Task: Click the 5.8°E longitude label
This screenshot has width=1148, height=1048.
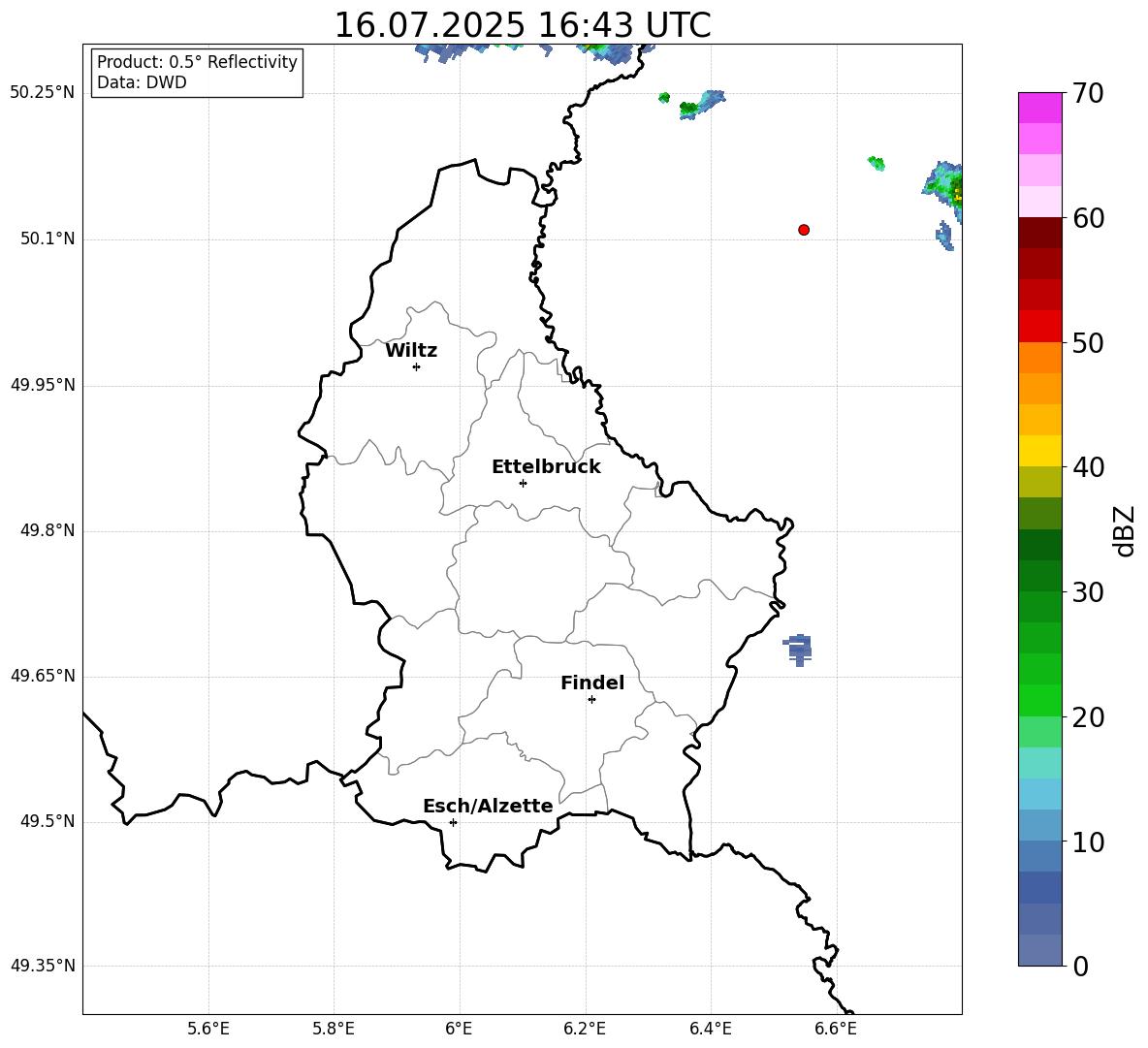Action: click(x=334, y=1029)
